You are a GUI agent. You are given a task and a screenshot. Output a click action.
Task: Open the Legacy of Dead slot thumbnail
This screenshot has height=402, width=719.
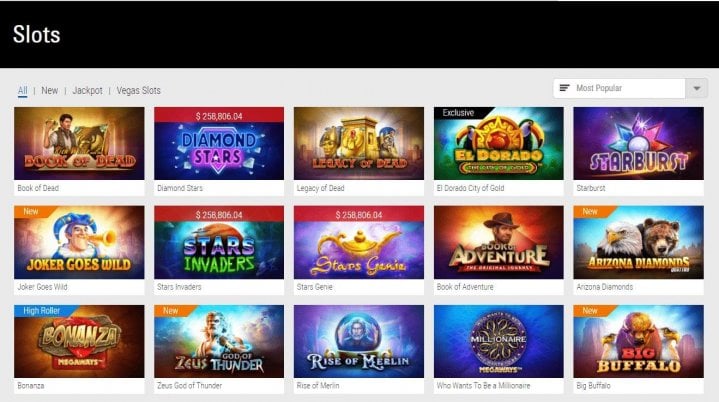click(359, 143)
